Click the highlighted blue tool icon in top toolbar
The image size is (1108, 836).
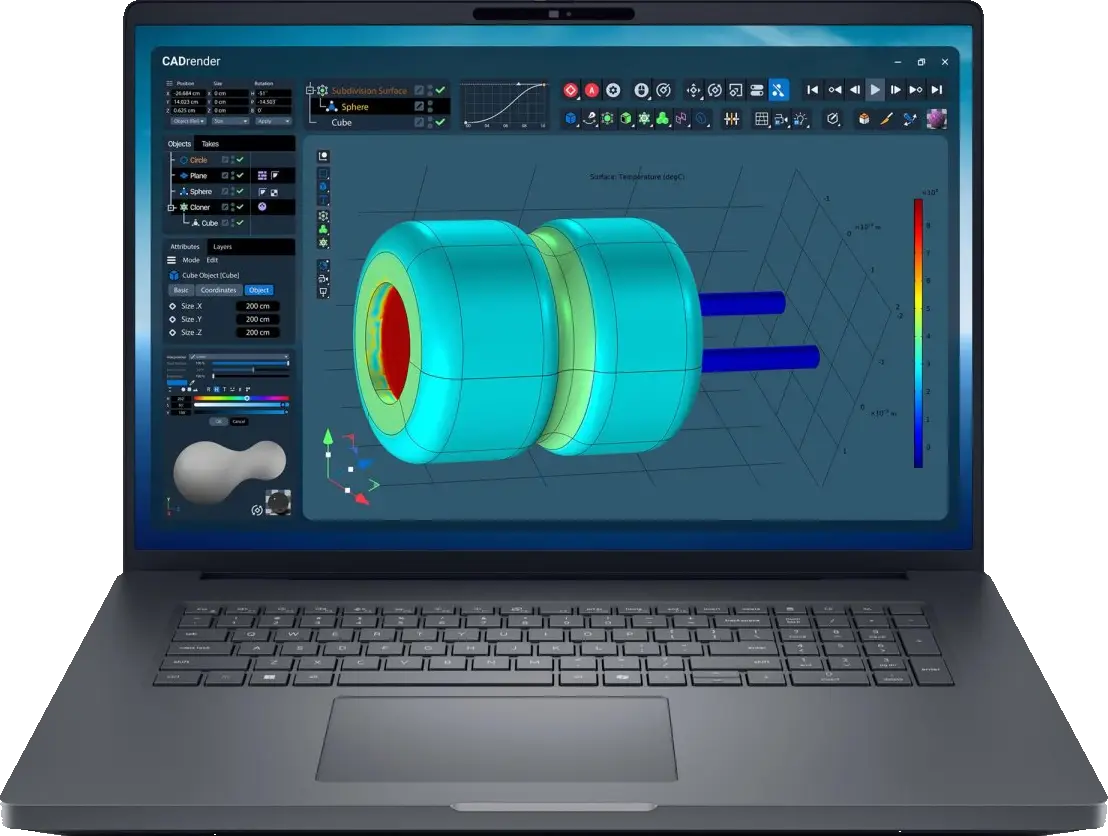pyautogui.click(x=779, y=90)
